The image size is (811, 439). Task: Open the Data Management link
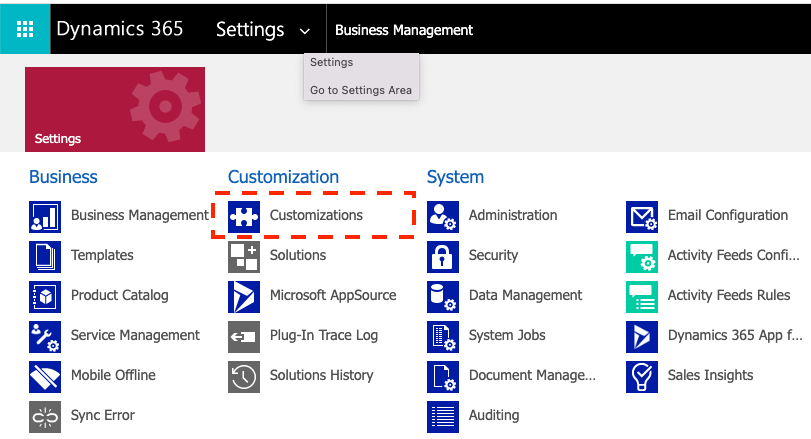(x=525, y=295)
